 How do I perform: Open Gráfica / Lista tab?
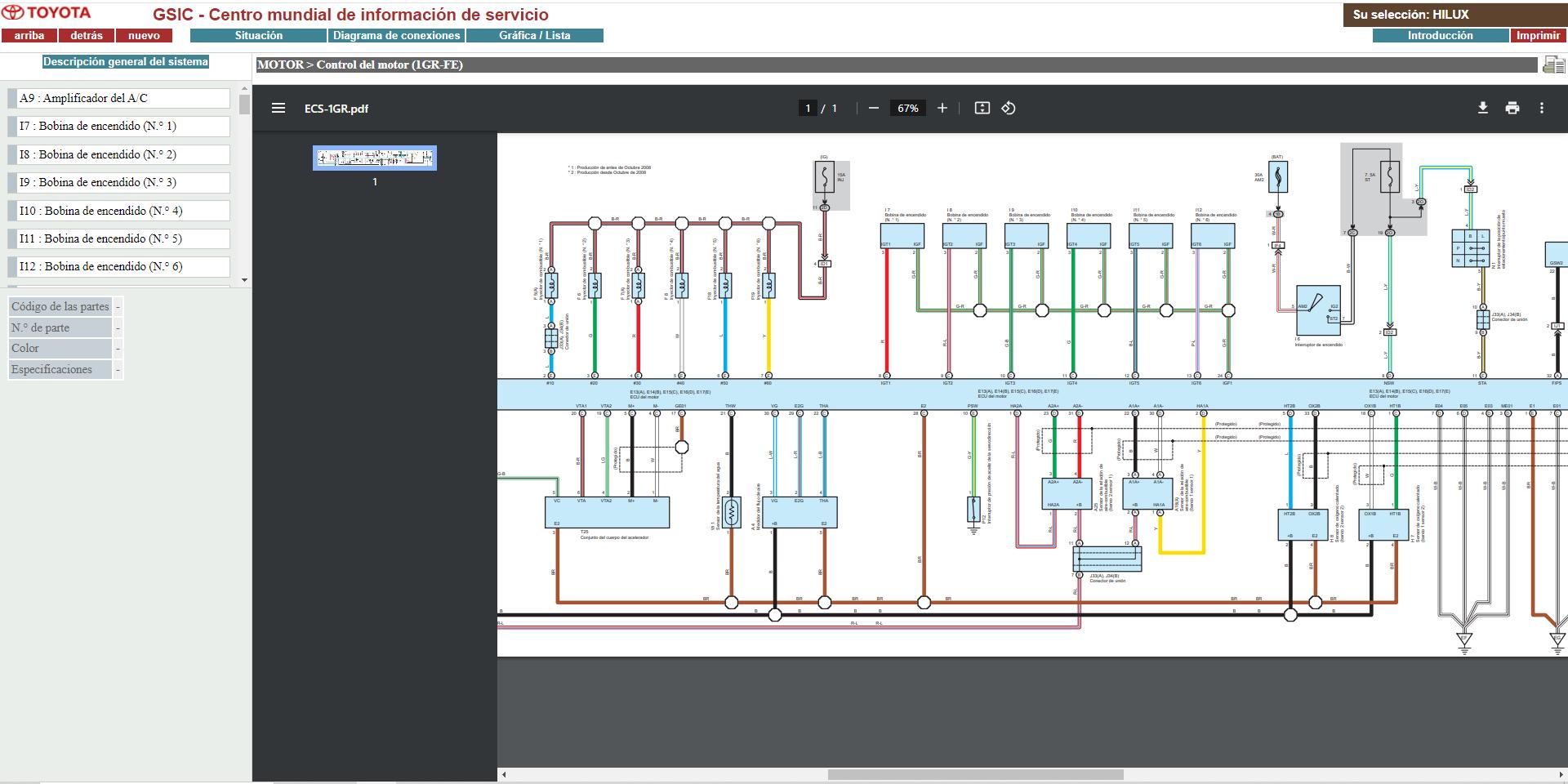535,36
